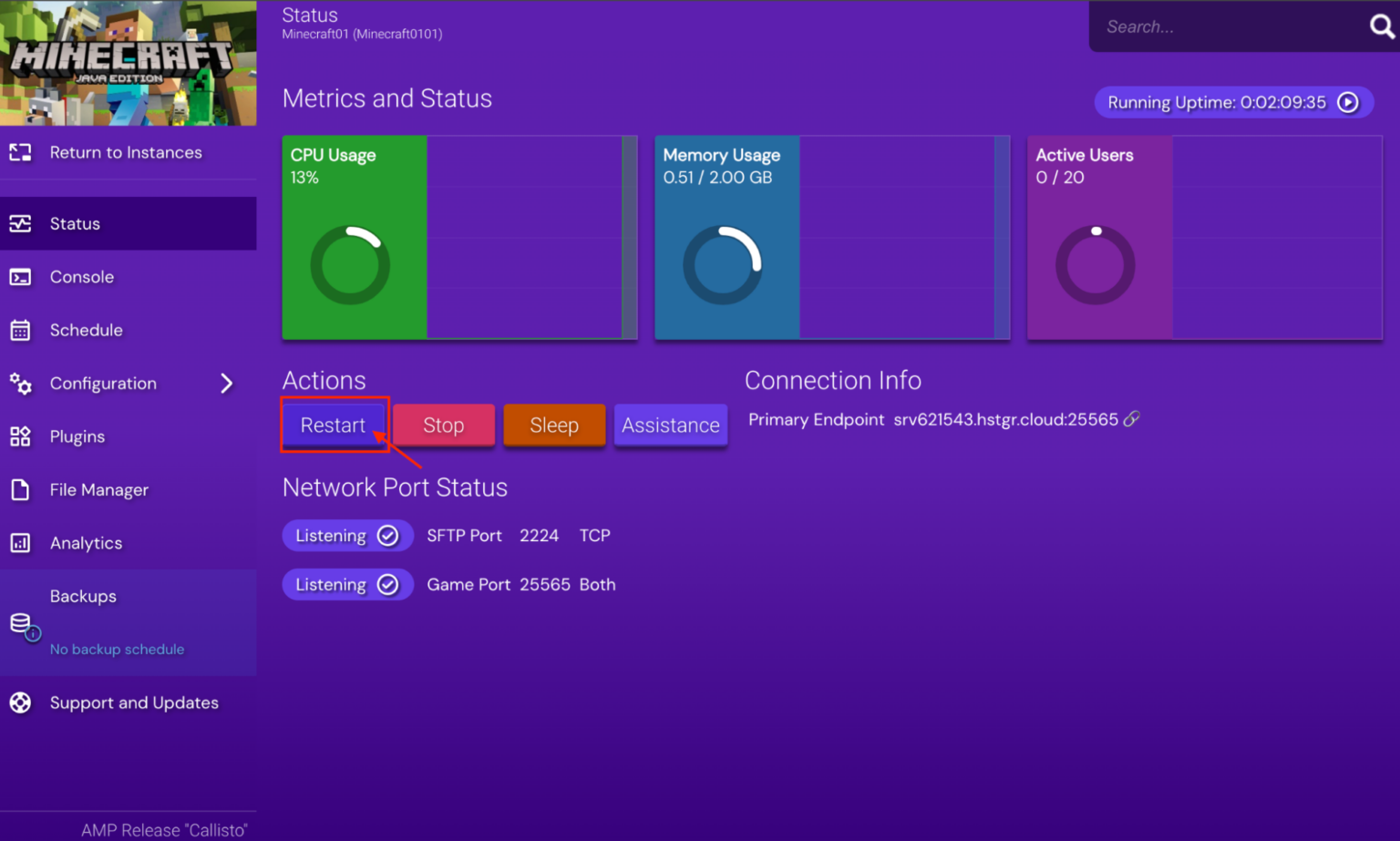
Task: Put the server to Sleep
Action: pyautogui.click(x=553, y=425)
